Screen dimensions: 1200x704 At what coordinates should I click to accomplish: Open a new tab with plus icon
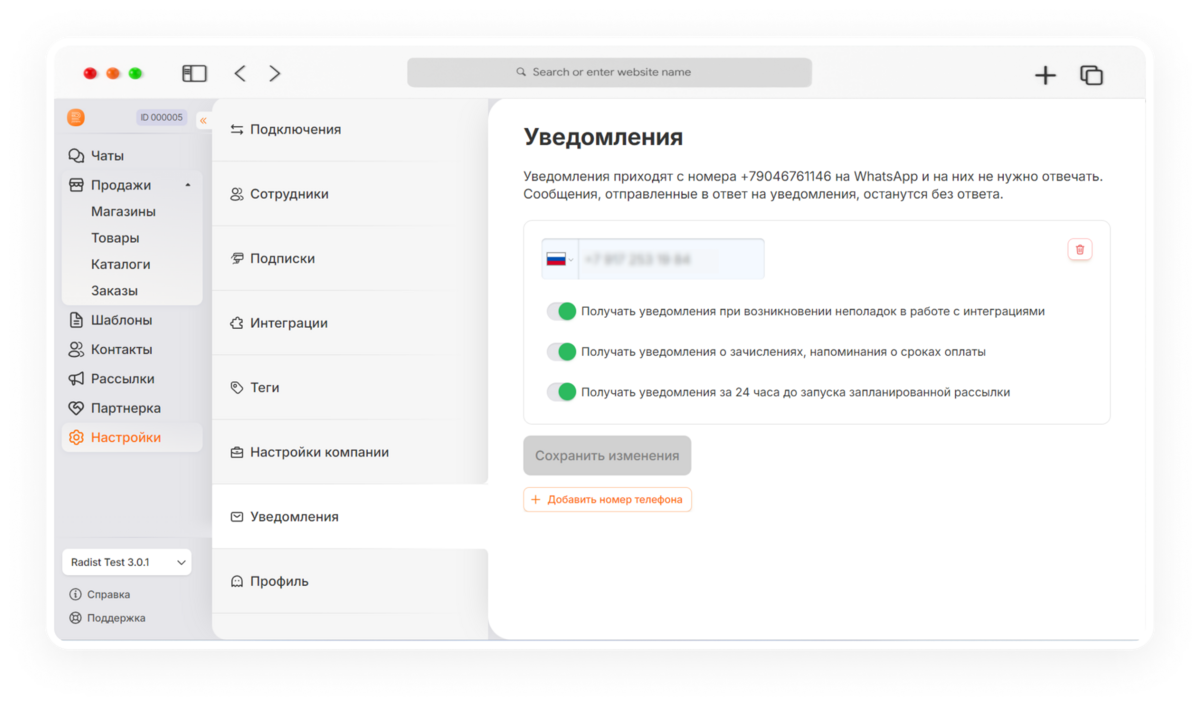coord(1045,75)
